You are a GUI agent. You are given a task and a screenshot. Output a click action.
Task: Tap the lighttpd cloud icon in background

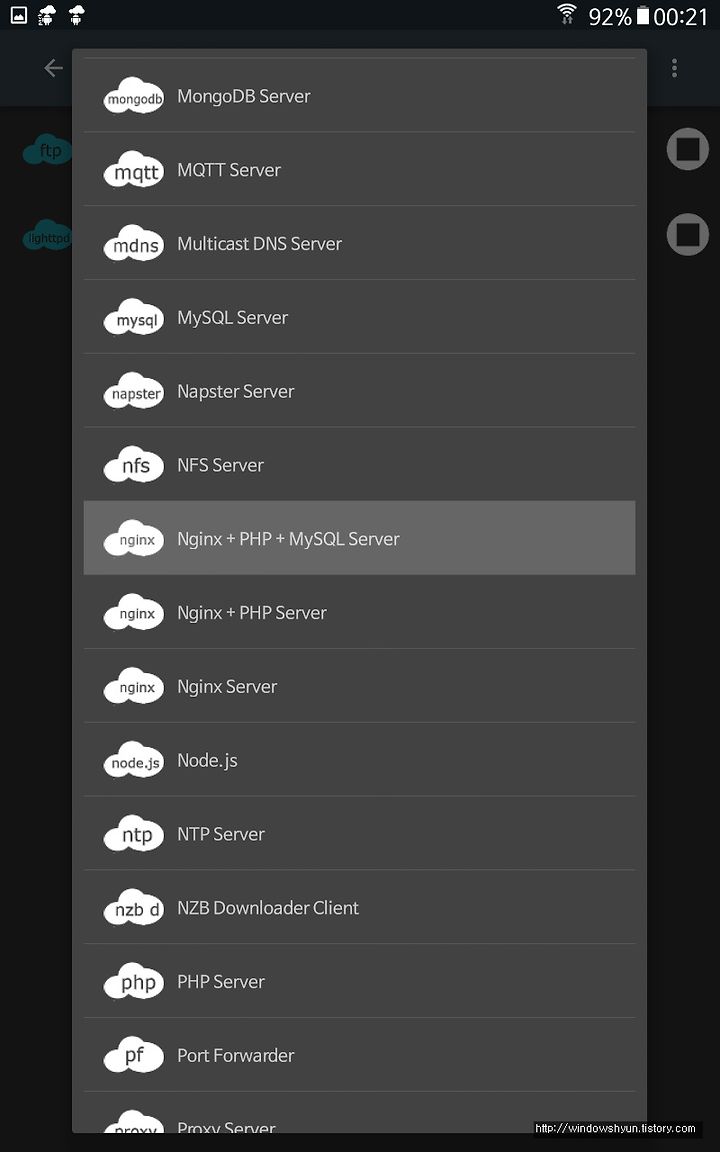coord(47,237)
